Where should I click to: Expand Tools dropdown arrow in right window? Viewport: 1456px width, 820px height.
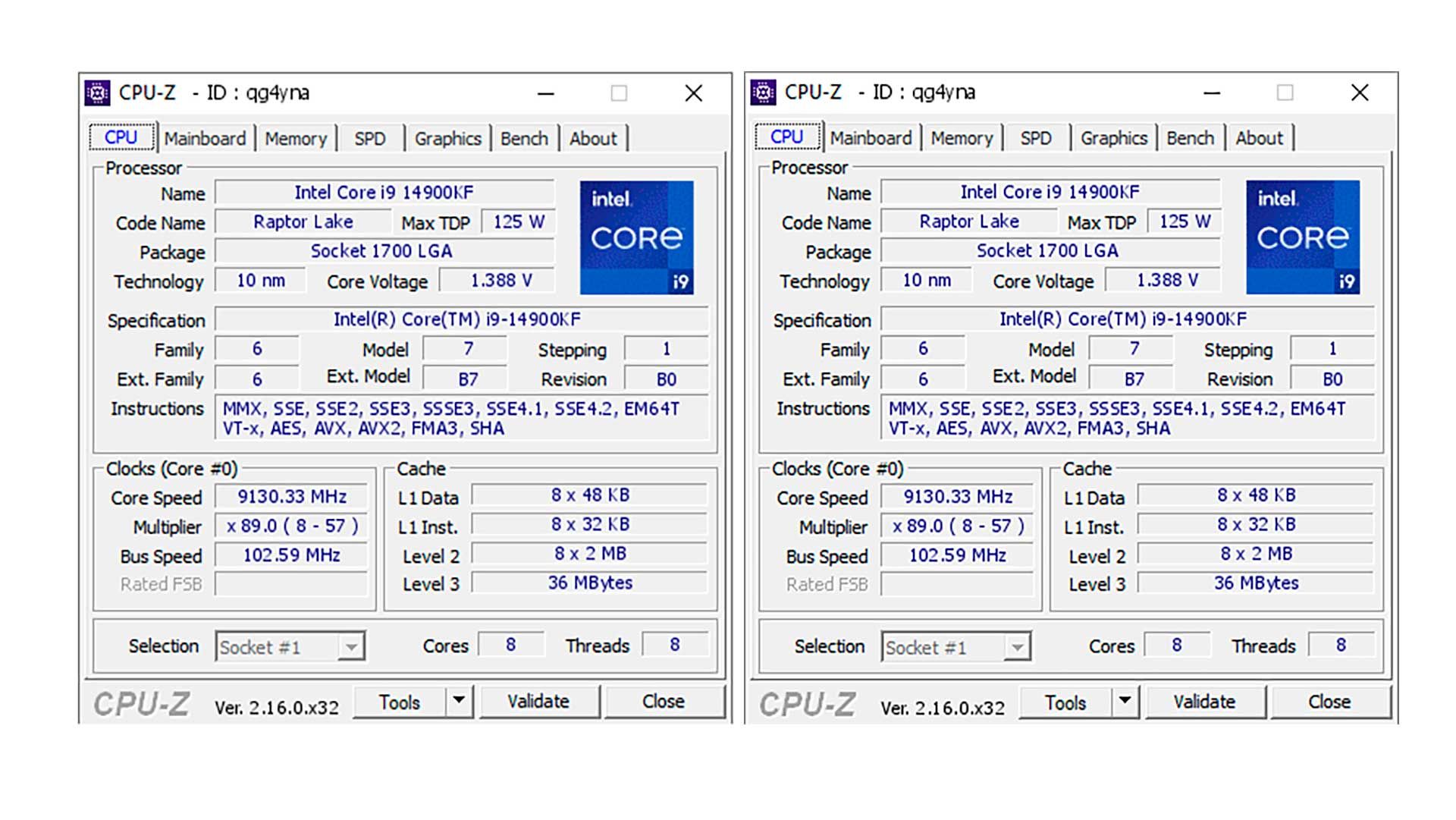coord(1125,701)
